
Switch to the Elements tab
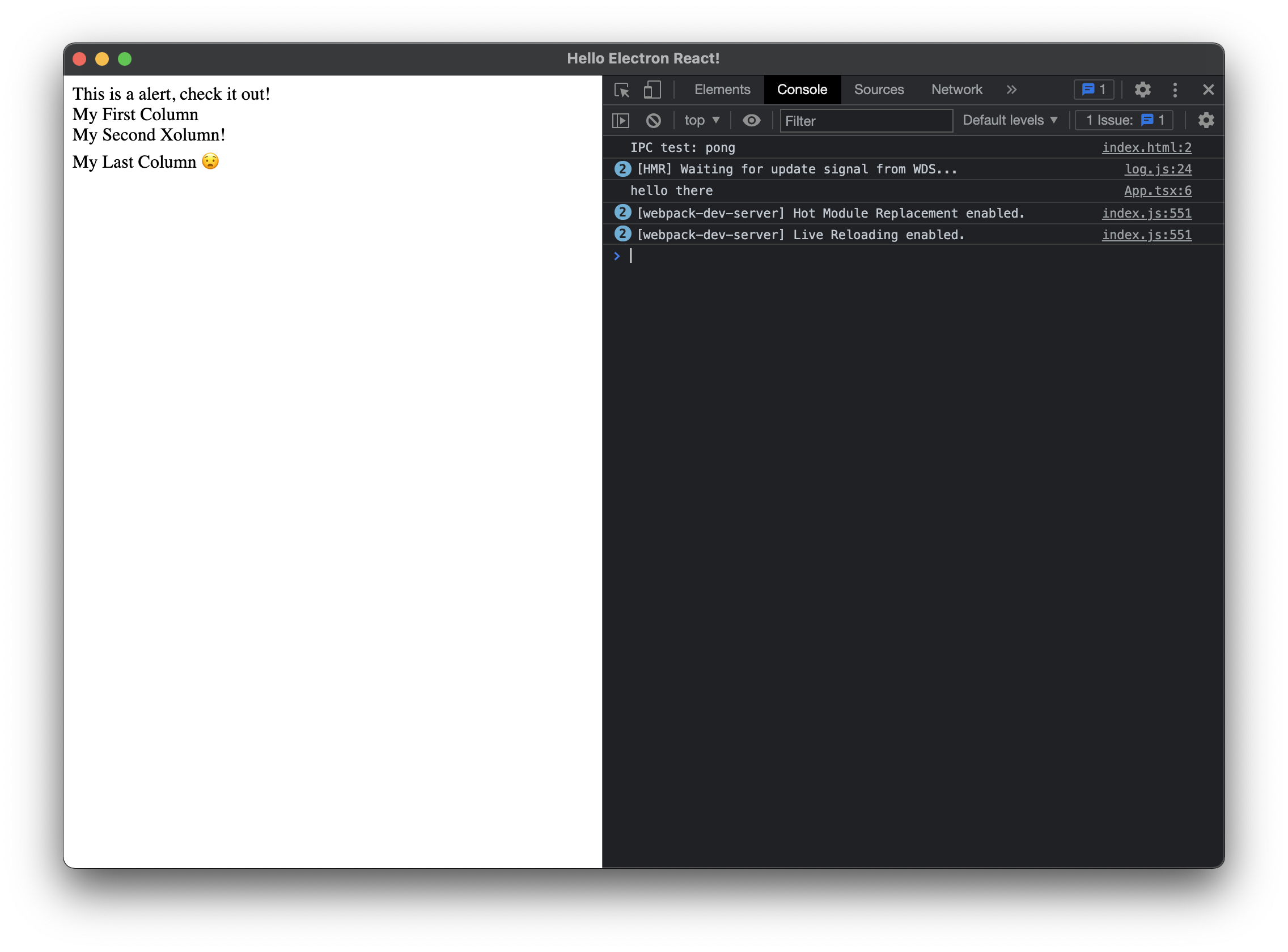point(722,90)
